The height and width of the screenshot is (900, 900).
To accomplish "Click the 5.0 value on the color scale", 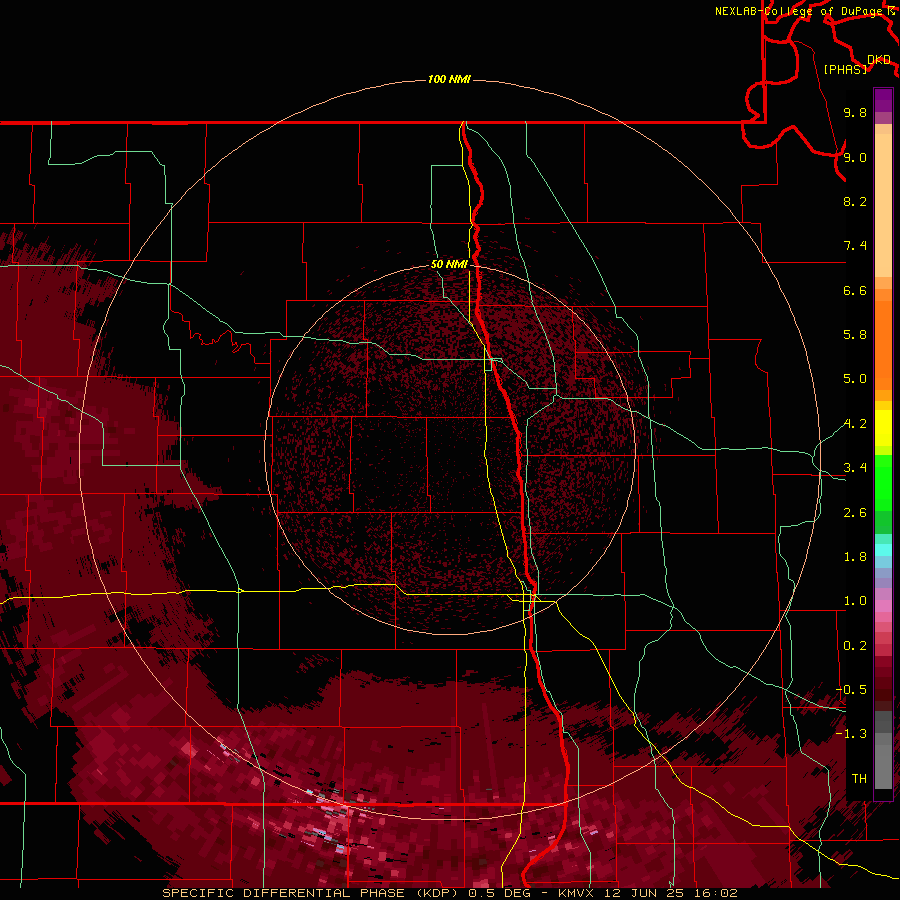I will tap(855, 379).
